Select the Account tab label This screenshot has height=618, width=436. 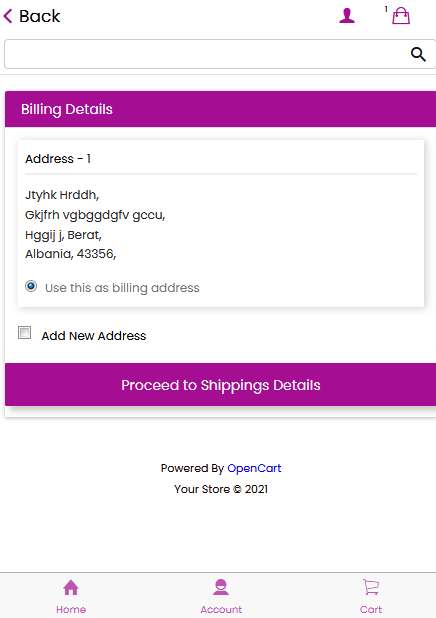point(221,609)
